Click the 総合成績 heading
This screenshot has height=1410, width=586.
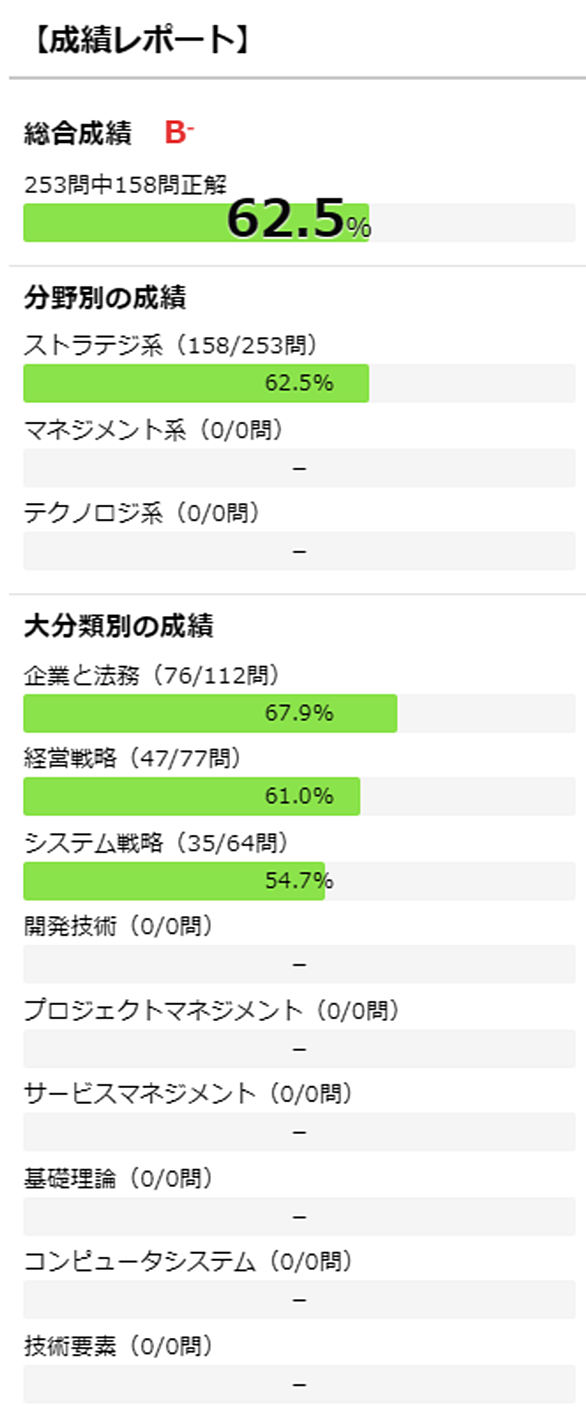(78, 133)
